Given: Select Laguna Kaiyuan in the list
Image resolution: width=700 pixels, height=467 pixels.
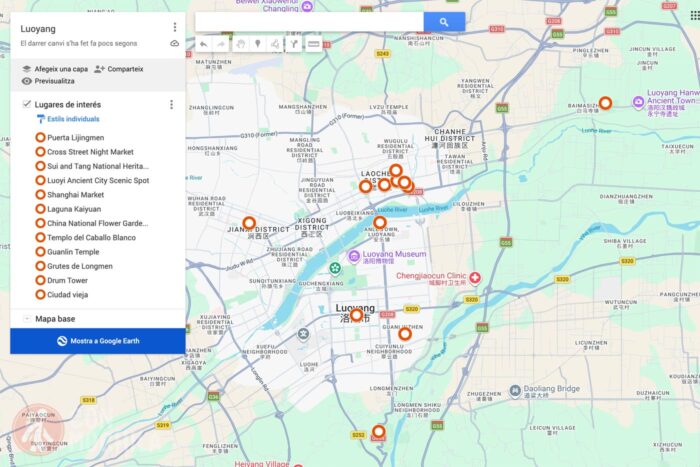Looking at the screenshot, I should (74, 209).
